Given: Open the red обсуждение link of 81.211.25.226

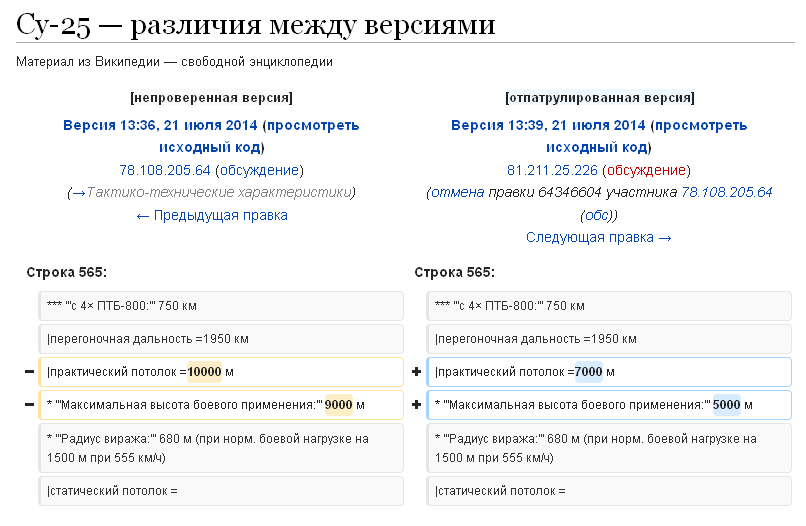Looking at the screenshot, I should pos(647,170).
